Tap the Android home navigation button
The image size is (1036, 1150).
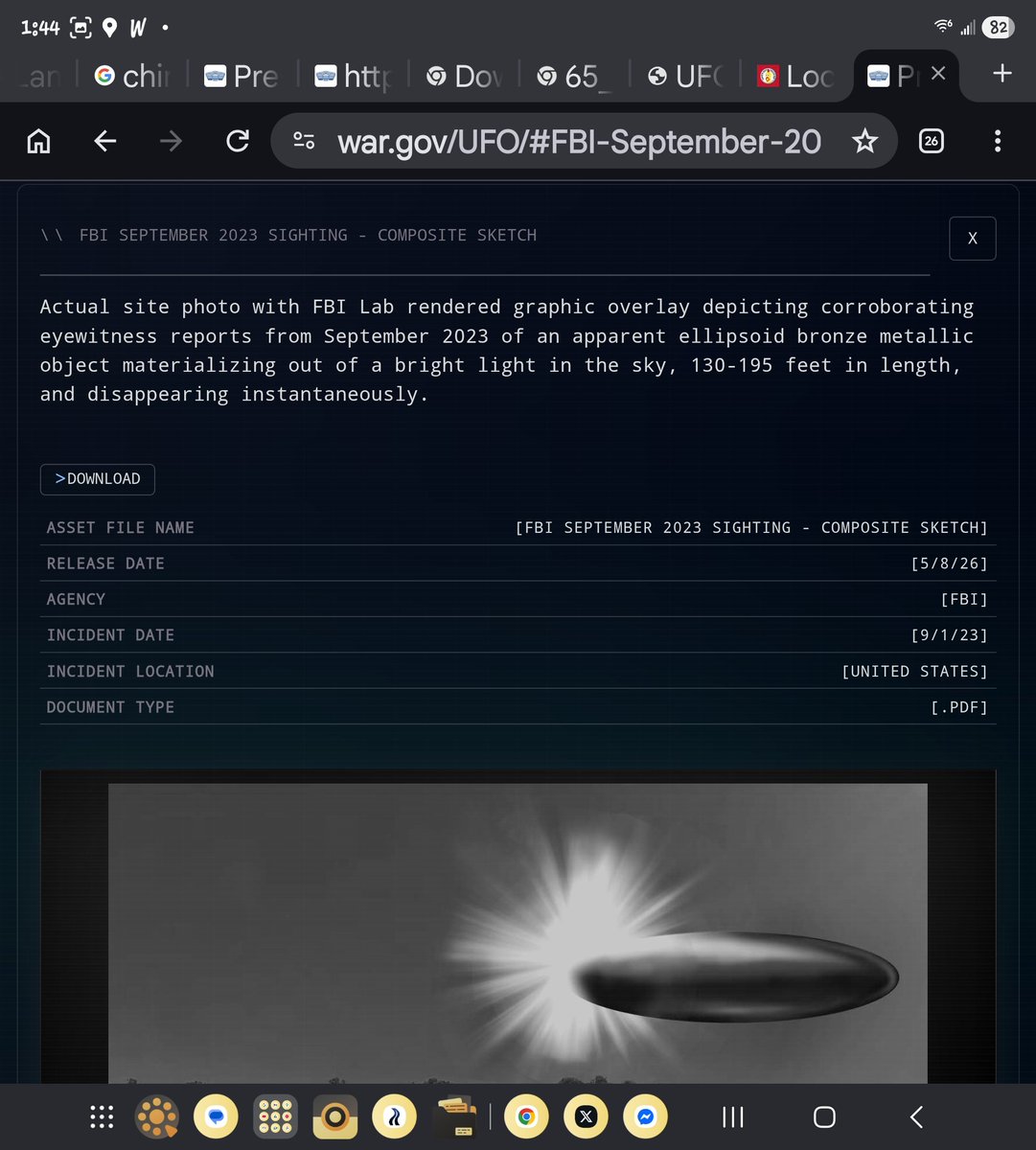[824, 1117]
